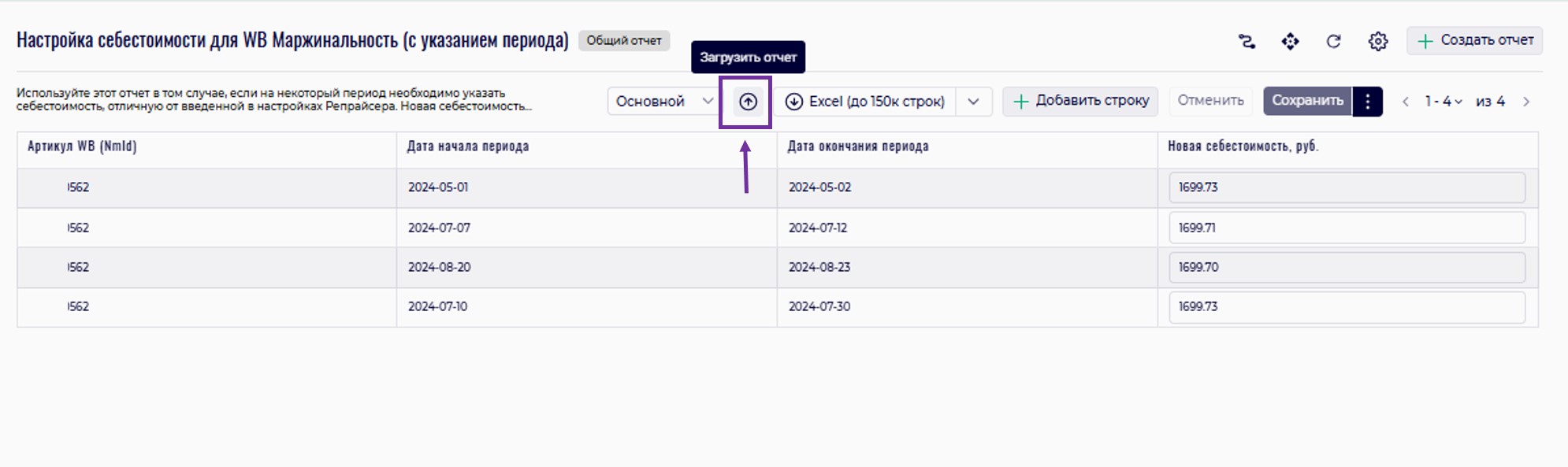Edit cost field in the 2024-07-10 row
This screenshot has height=467, width=1568.
coord(1347,306)
